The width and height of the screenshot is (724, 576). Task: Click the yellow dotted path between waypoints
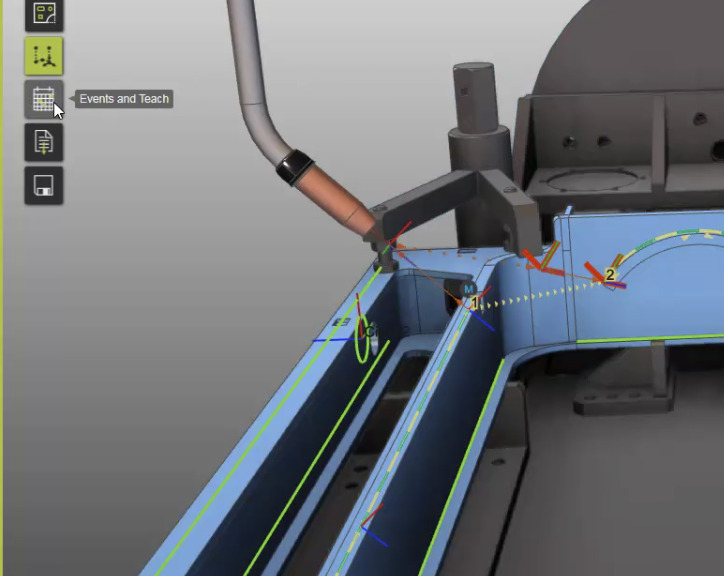540,291
